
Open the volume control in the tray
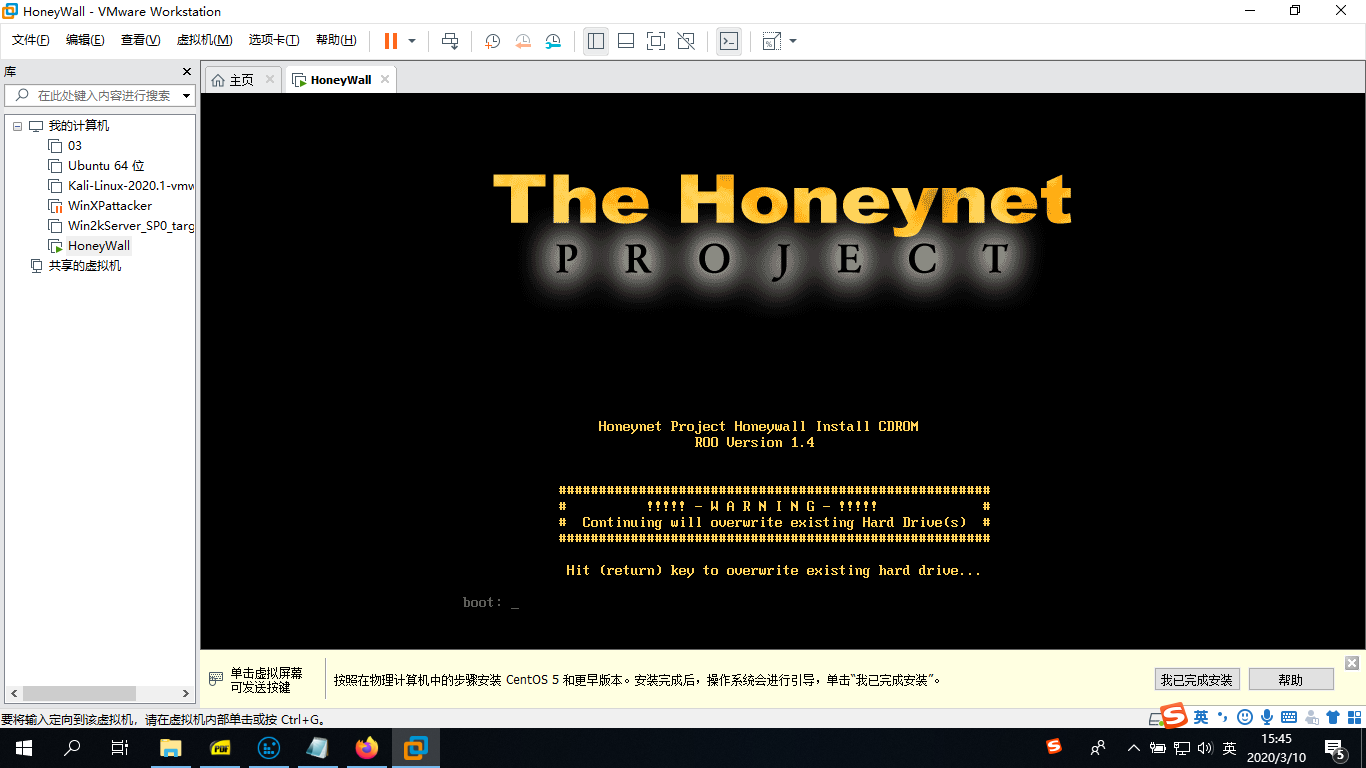1205,748
